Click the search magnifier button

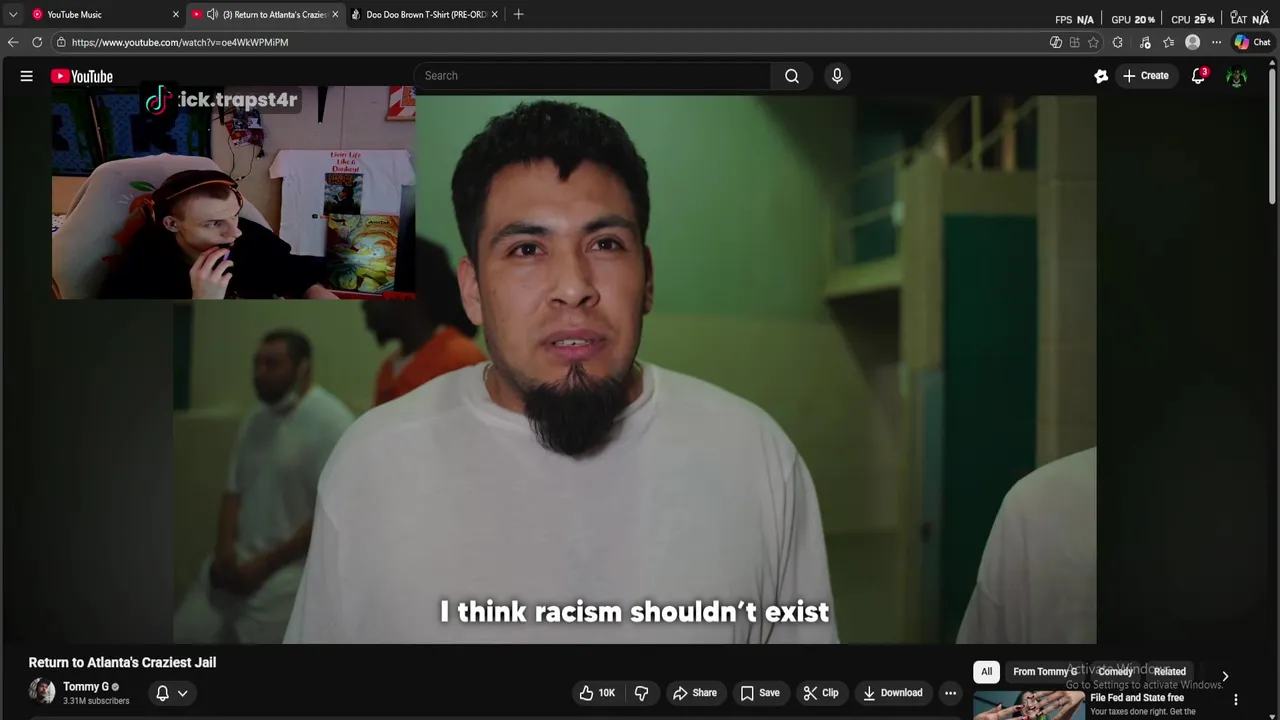click(x=792, y=76)
